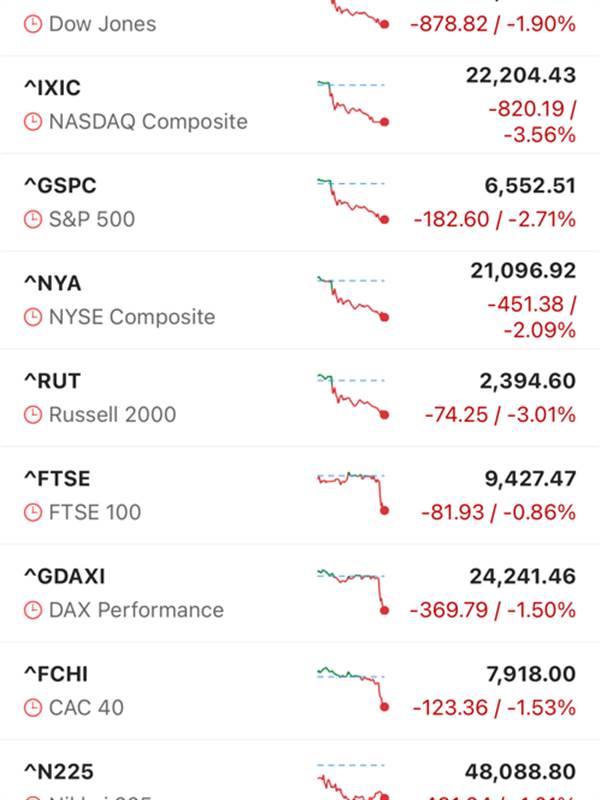Click the clock icon beside FTSE 100
The height and width of the screenshot is (800, 600).
tap(34, 513)
